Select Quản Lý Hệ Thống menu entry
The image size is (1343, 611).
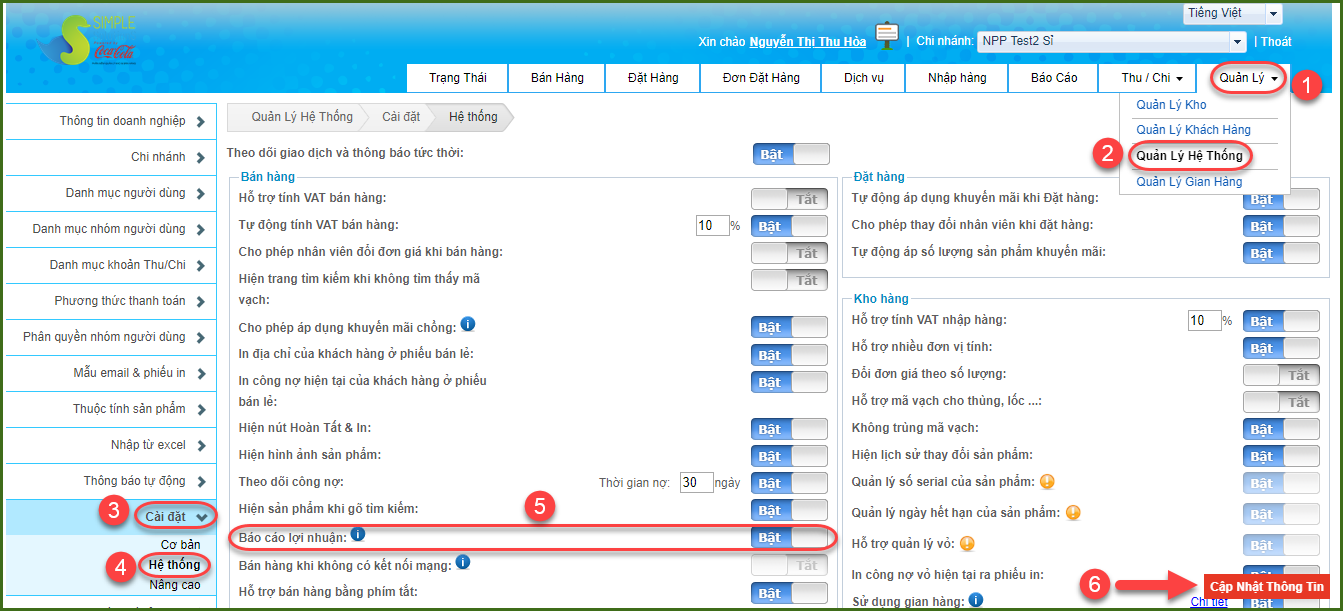pos(1189,155)
